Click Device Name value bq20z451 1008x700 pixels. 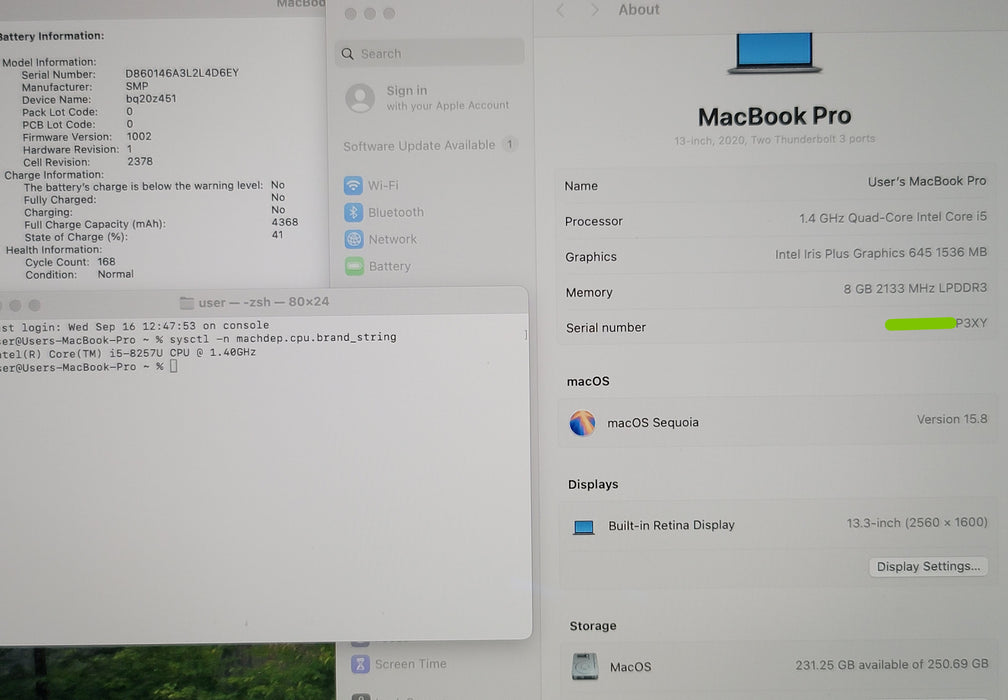[x=151, y=99]
